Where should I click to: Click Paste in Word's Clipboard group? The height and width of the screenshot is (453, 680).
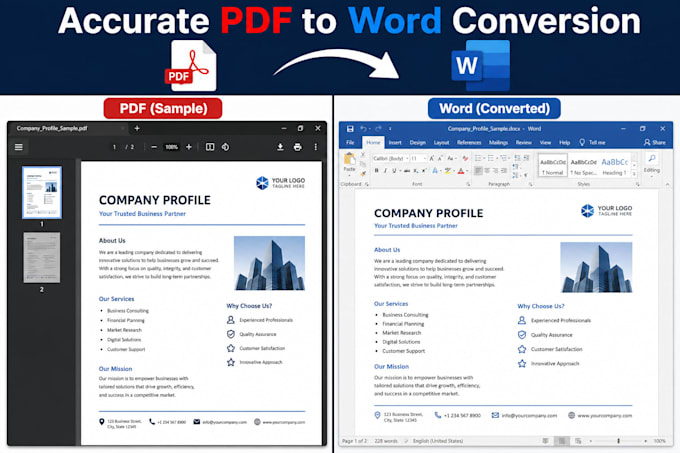(x=350, y=163)
